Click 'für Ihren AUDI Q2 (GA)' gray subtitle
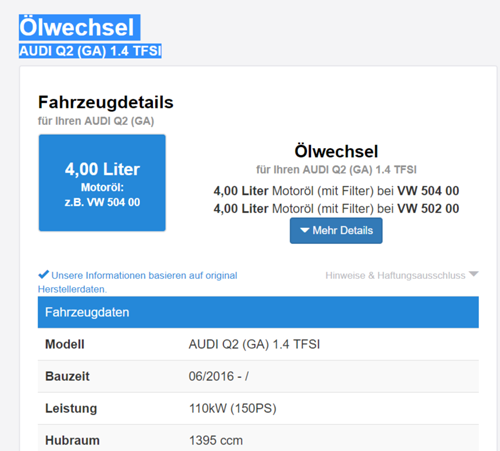Screen dimensions: 500x451 (96, 121)
